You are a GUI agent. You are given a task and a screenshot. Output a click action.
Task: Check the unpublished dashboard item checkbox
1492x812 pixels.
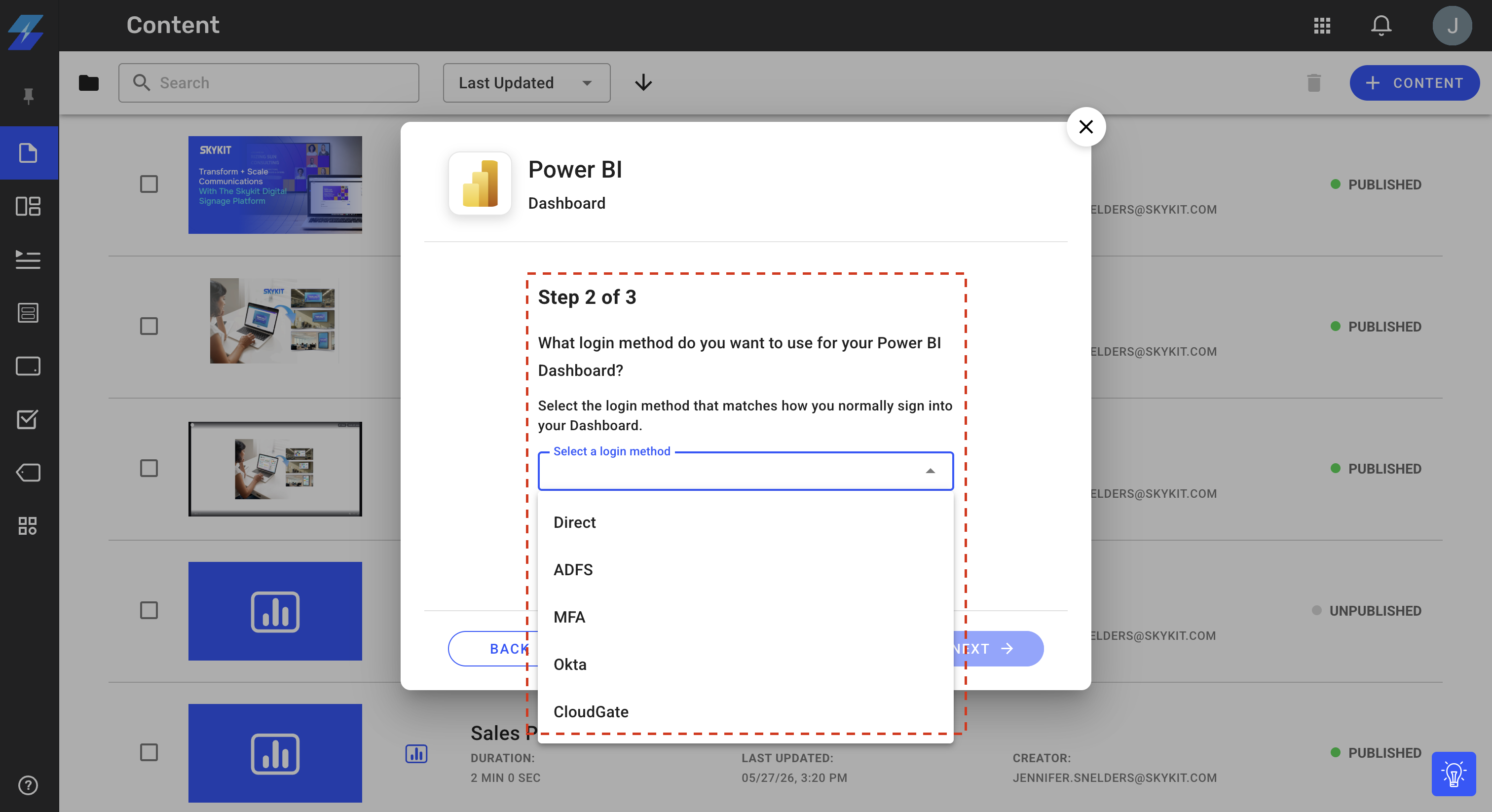pos(149,610)
